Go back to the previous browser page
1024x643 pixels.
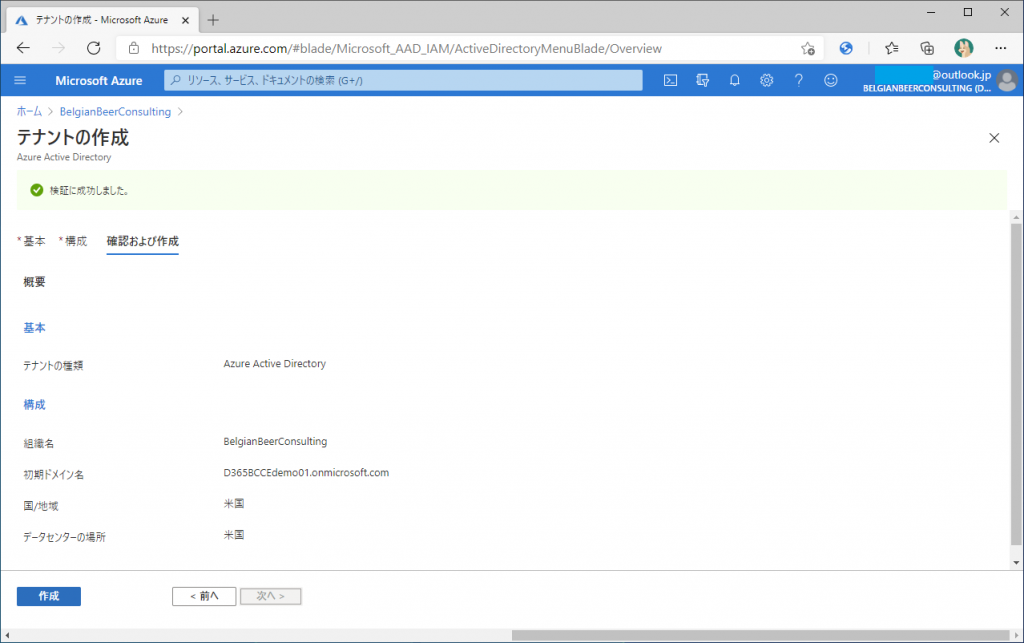(24, 48)
